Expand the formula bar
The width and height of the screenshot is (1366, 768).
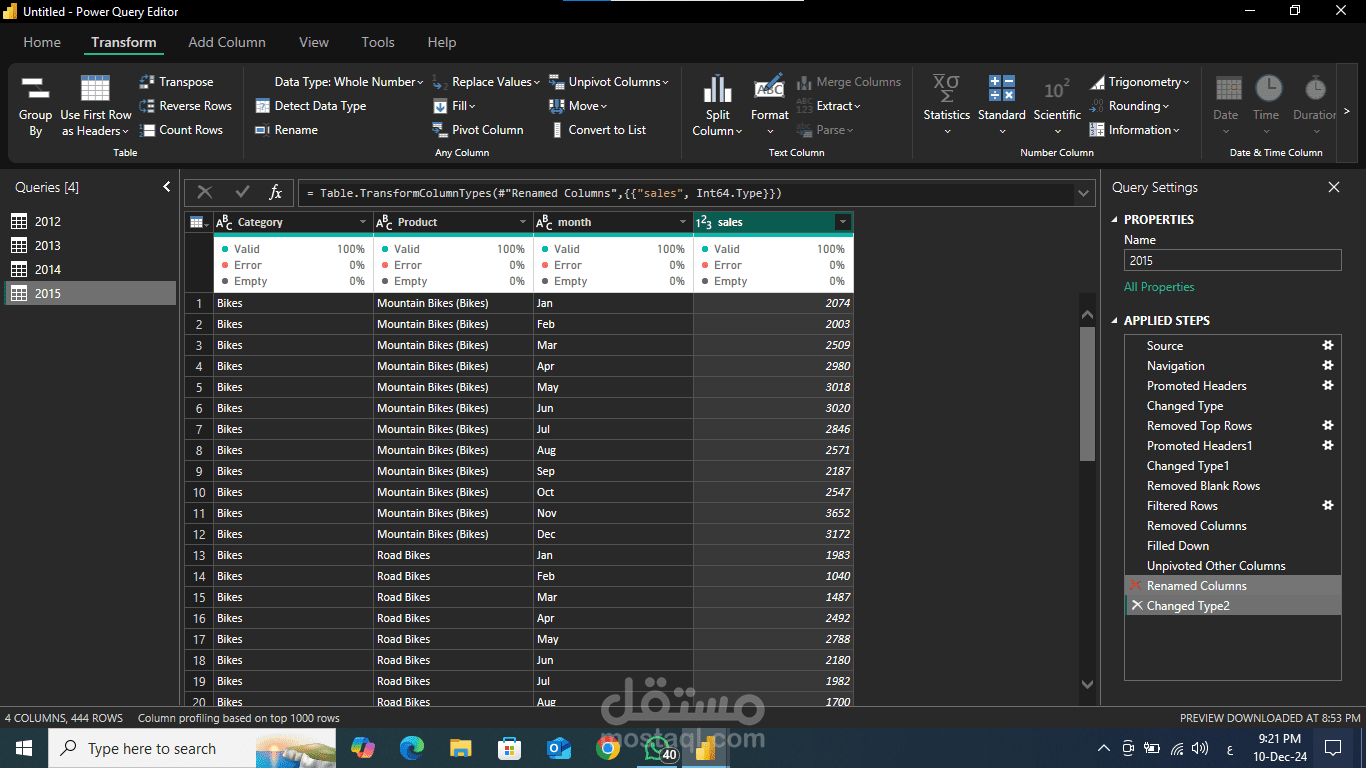pos(1083,193)
